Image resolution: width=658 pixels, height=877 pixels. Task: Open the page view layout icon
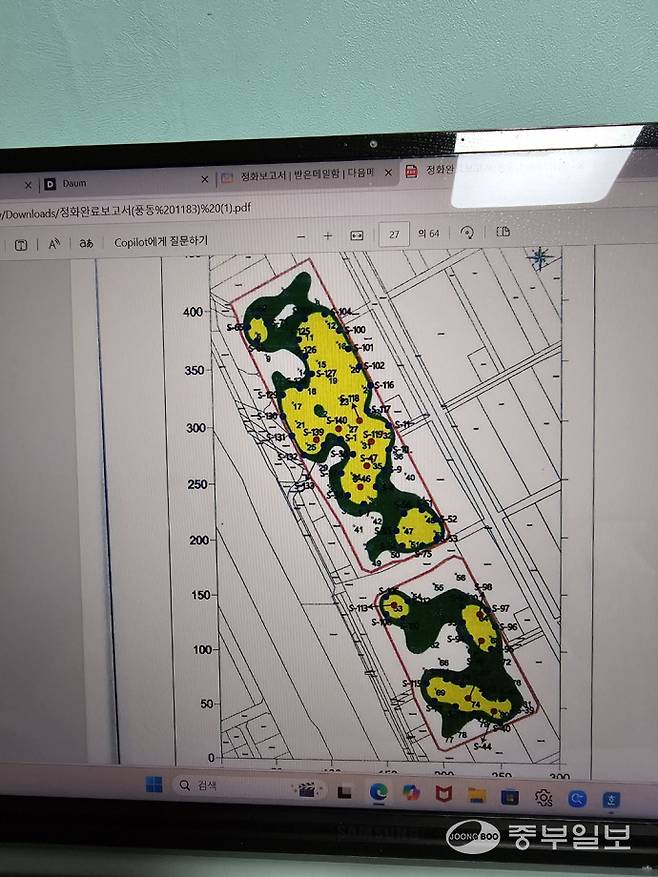click(503, 231)
